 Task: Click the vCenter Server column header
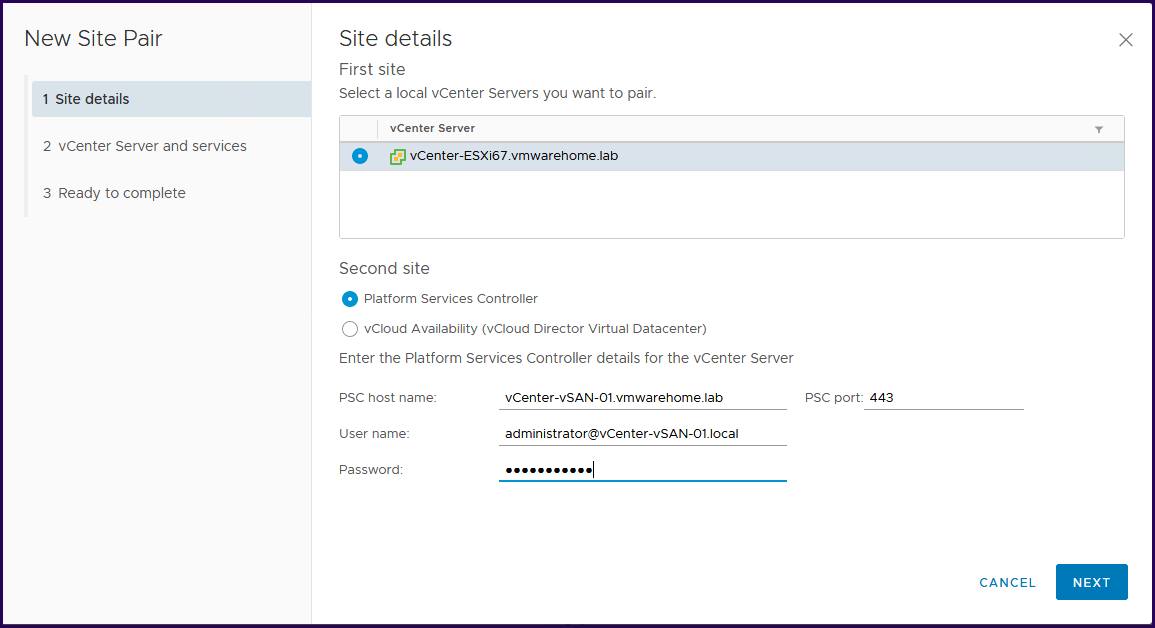[432, 128]
